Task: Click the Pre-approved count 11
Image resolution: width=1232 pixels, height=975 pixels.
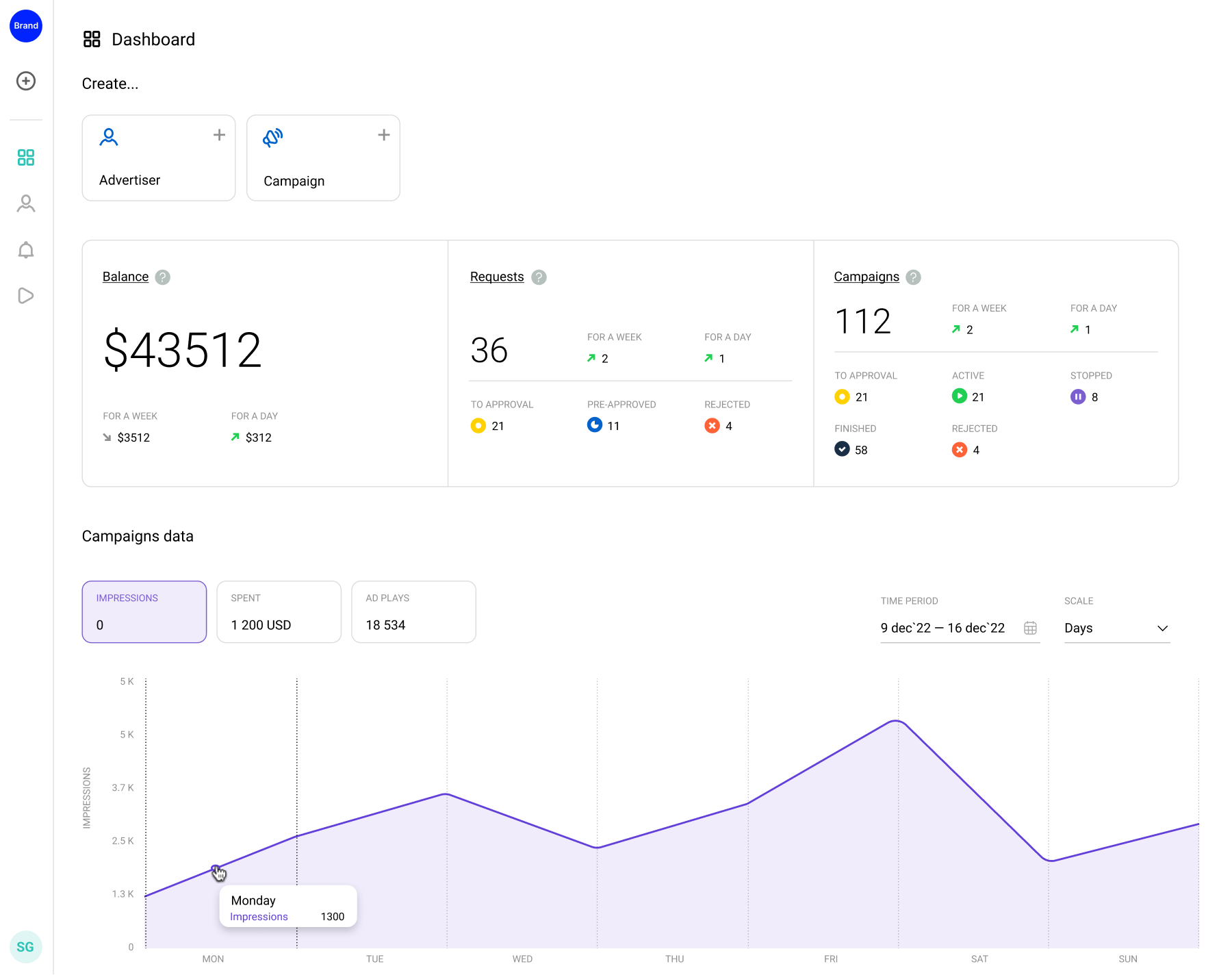Action: tap(613, 426)
